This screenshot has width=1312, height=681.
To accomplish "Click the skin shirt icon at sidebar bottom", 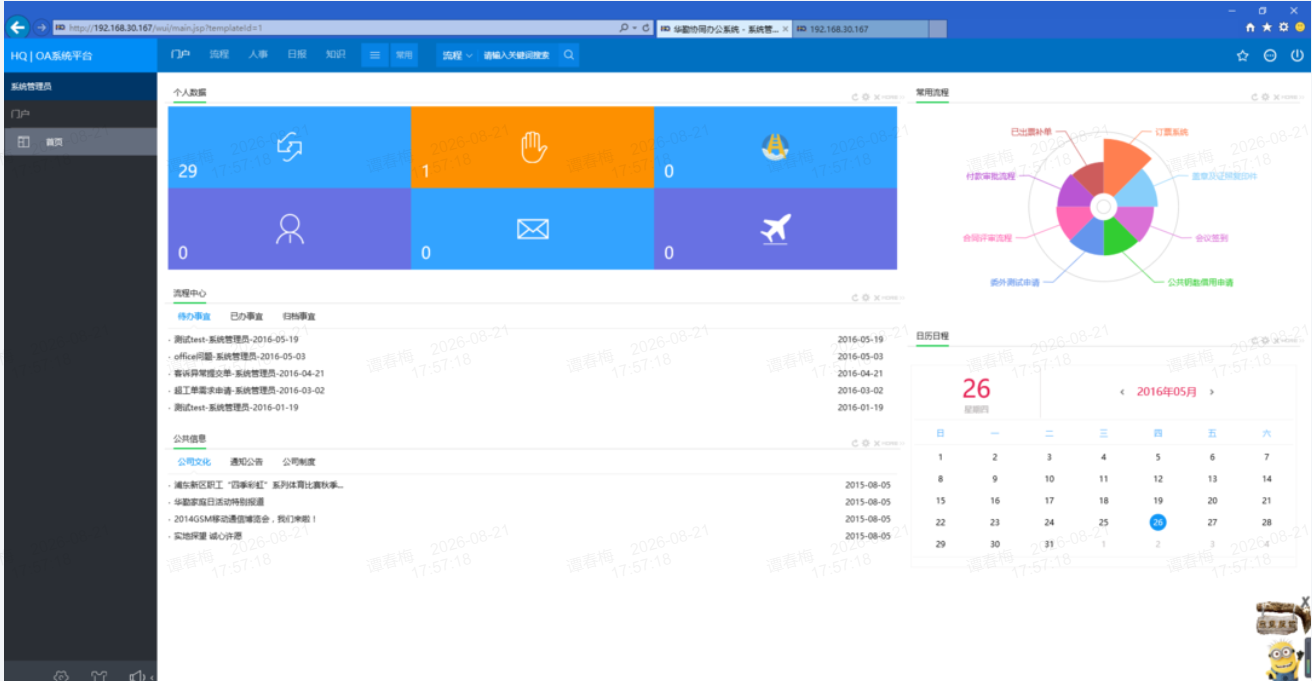I will (x=98, y=675).
